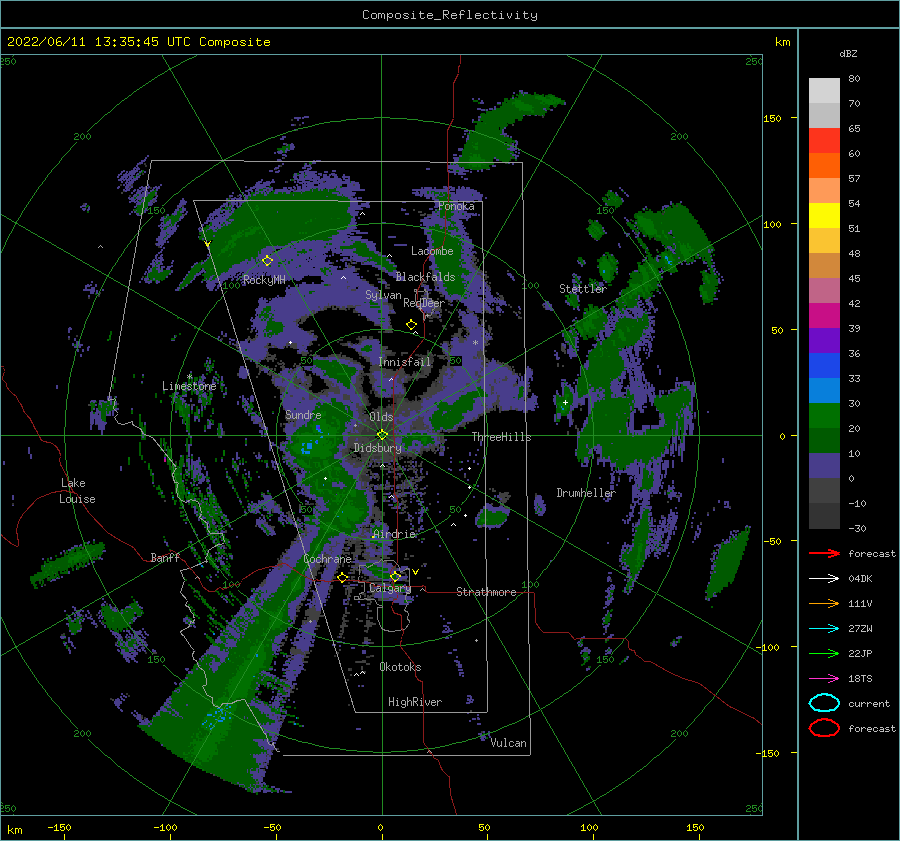Click the 18TS legend text
The image size is (900, 841).
point(860,679)
